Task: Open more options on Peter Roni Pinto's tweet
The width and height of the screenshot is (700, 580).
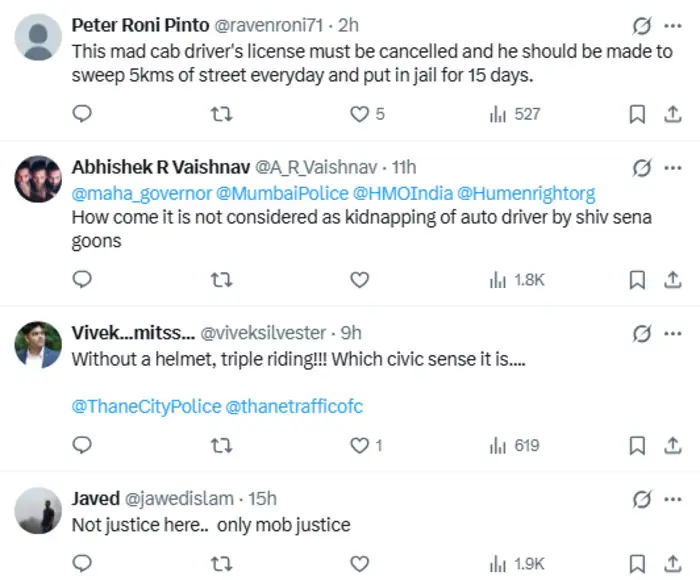Action: [x=673, y=26]
